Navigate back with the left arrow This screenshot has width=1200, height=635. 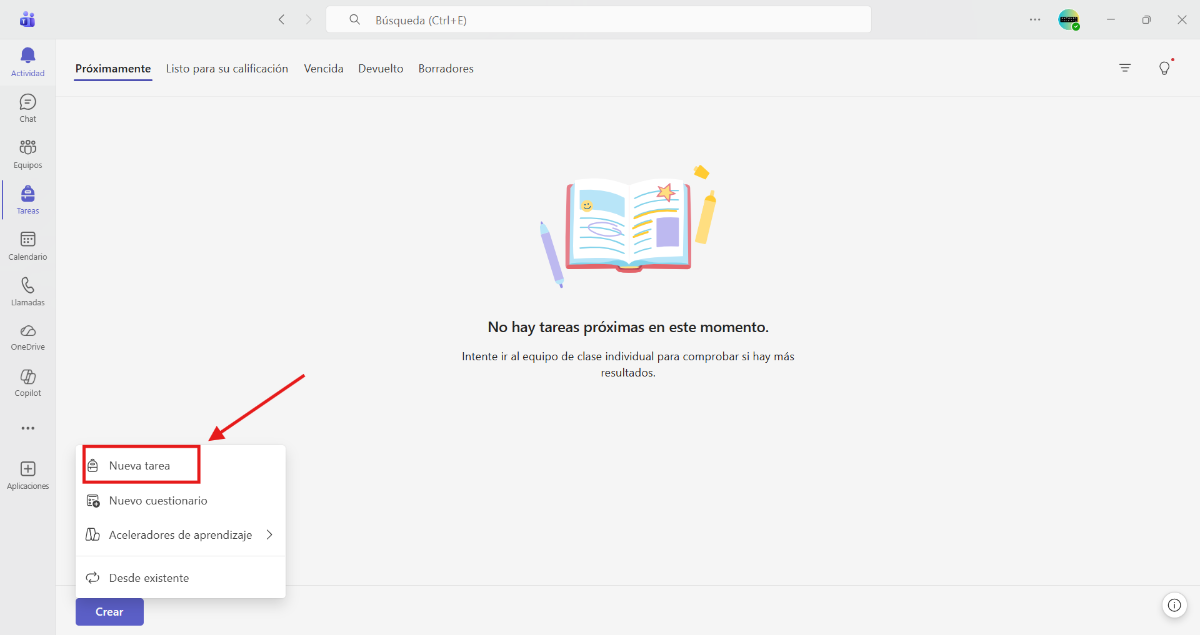[281, 19]
